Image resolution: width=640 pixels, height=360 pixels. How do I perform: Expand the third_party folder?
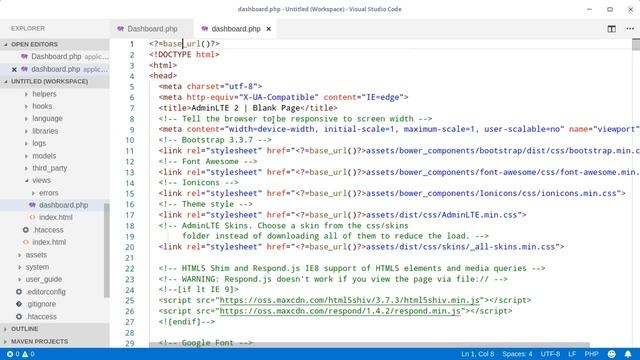tap(49, 168)
